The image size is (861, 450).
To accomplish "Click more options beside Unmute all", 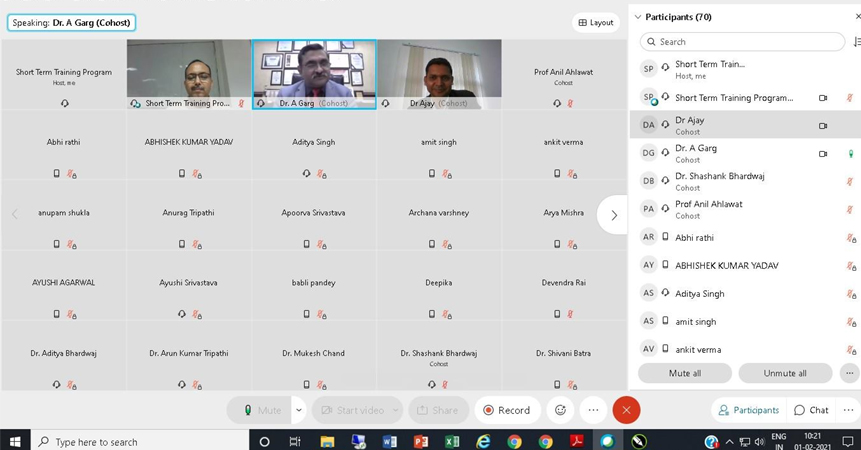I will [x=849, y=373].
